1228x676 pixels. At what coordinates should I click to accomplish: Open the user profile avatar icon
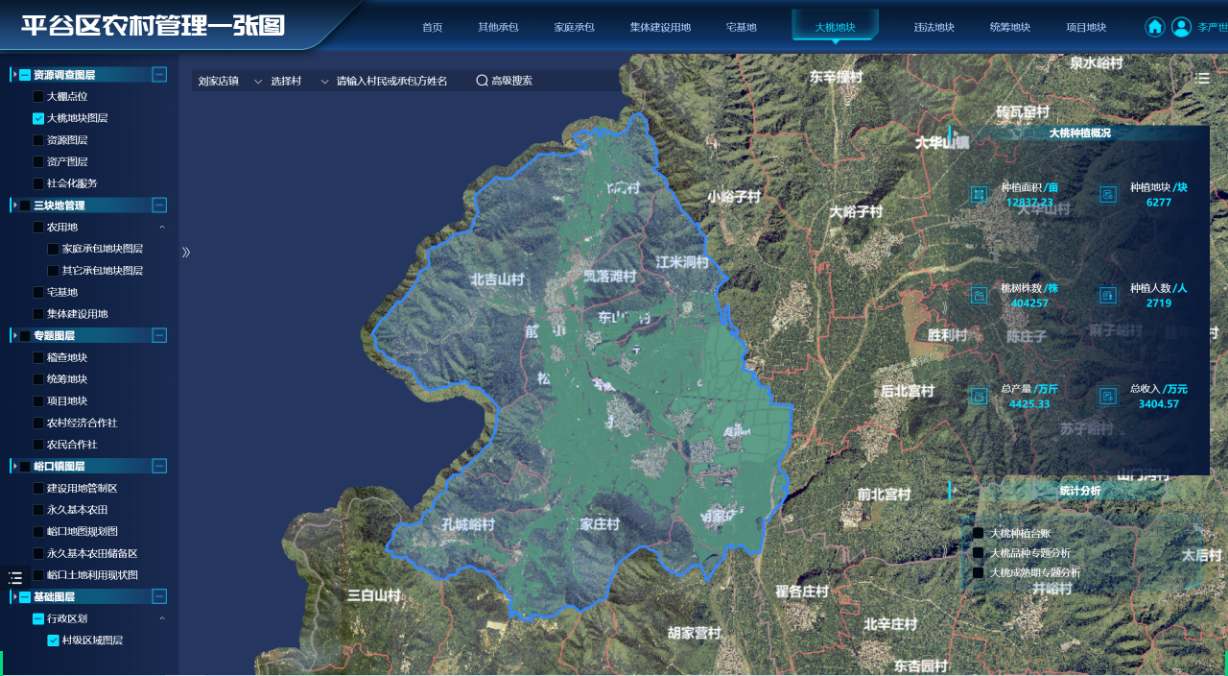pyautogui.click(x=1181, y=27)
